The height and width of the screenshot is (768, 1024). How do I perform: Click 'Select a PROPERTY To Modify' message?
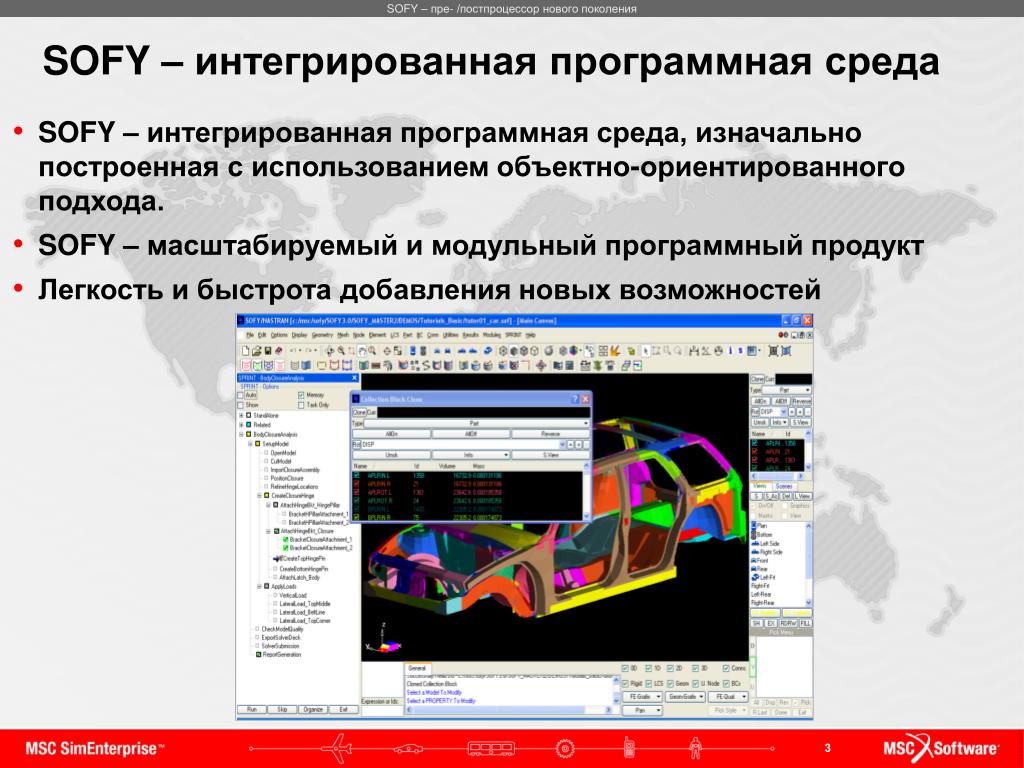tap(441, 701)
